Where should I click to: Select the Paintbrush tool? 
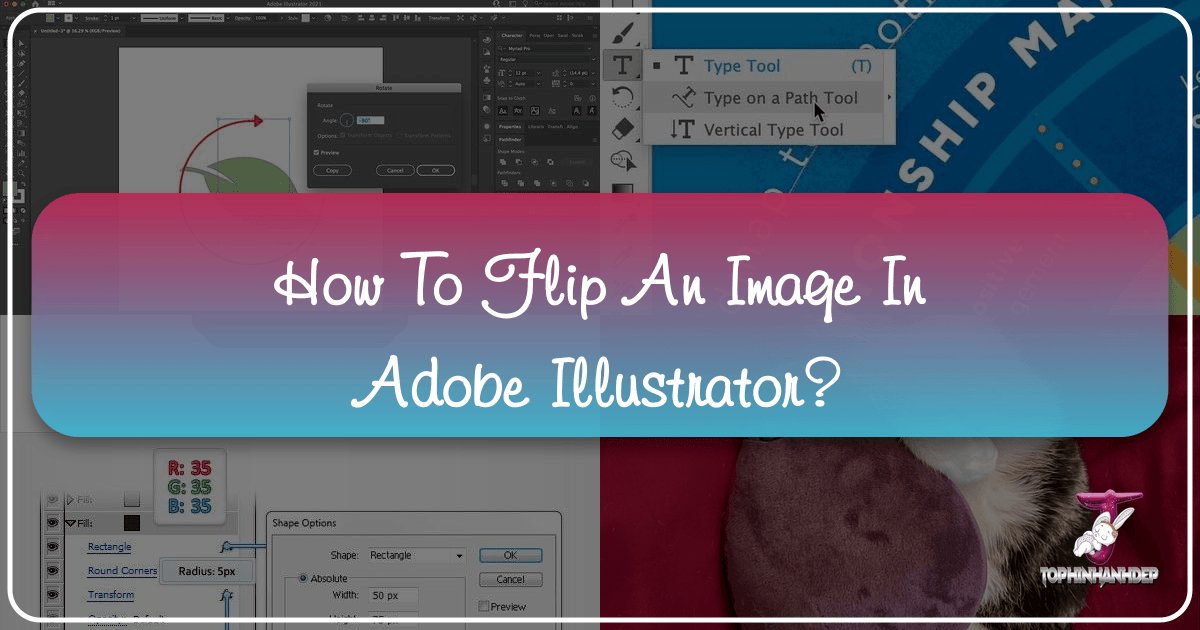(x=621, y=33)
